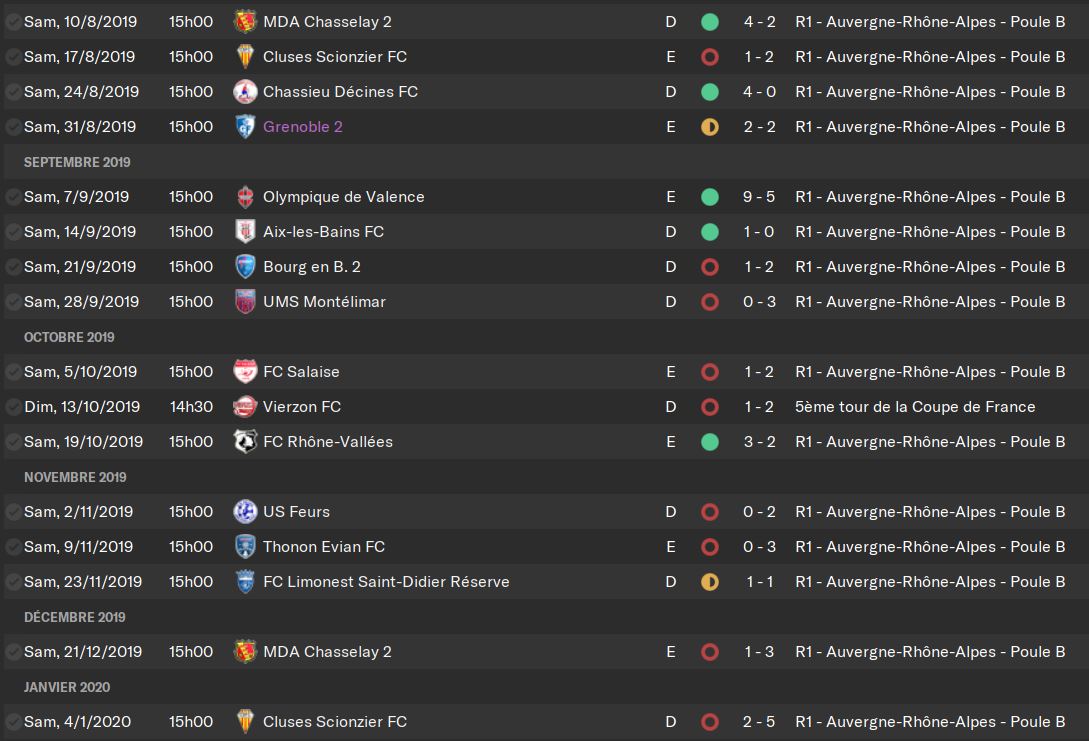1089x741 pixels.
Task: Click the yellow draw indicator for Grenoble 2 match
Action: tap(710, 126)
